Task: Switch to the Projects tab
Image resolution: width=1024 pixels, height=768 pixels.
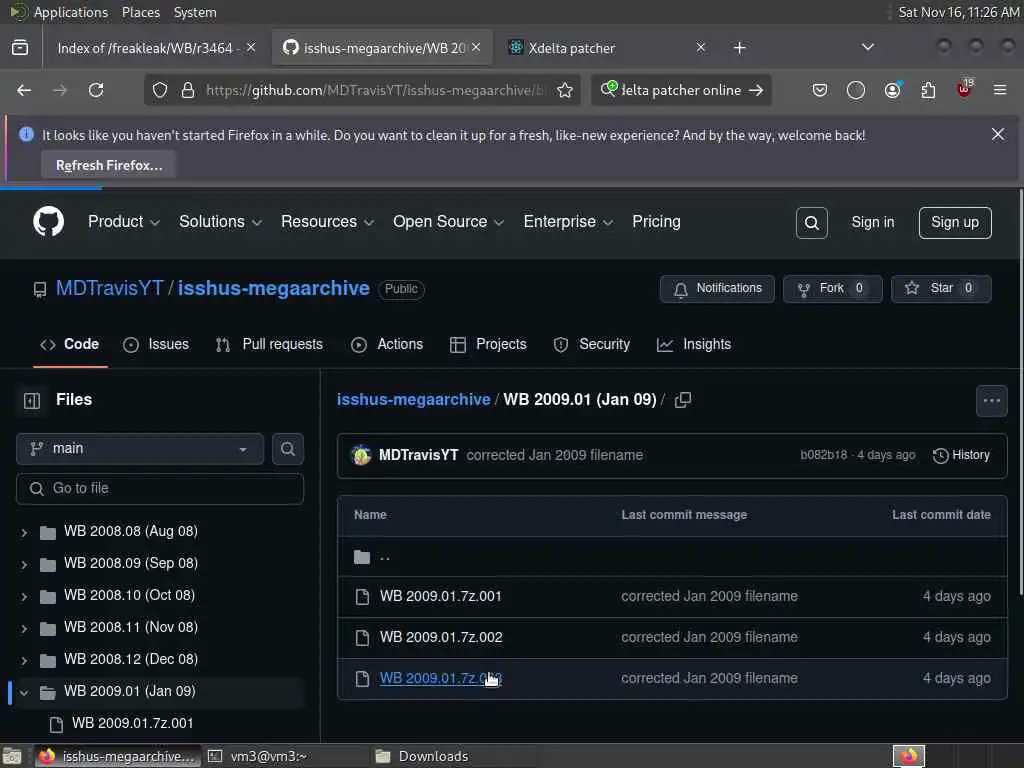Action: (x=488, y=344)
